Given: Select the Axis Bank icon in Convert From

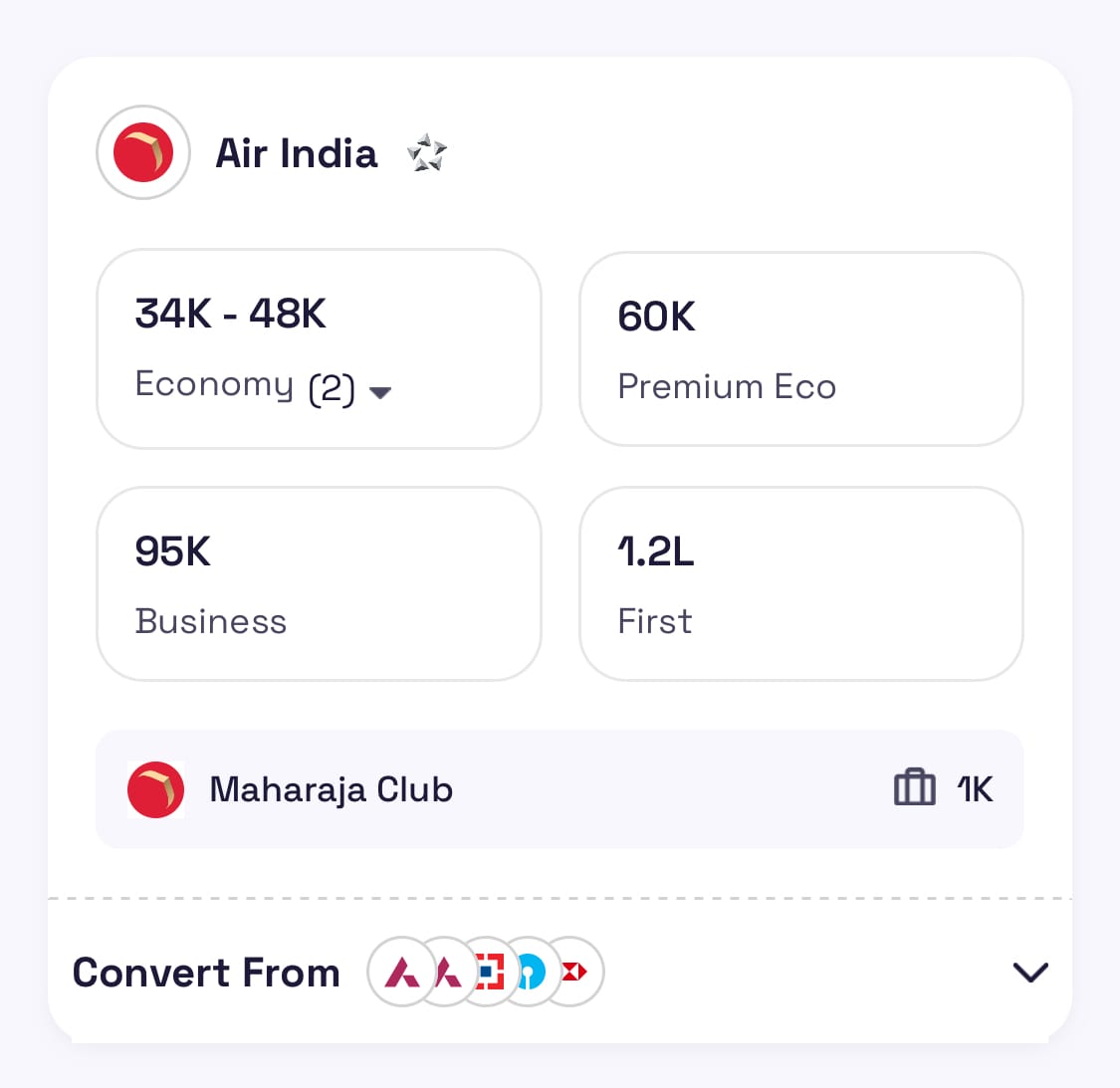Looking at the screenshot, I should coord(400,973).
